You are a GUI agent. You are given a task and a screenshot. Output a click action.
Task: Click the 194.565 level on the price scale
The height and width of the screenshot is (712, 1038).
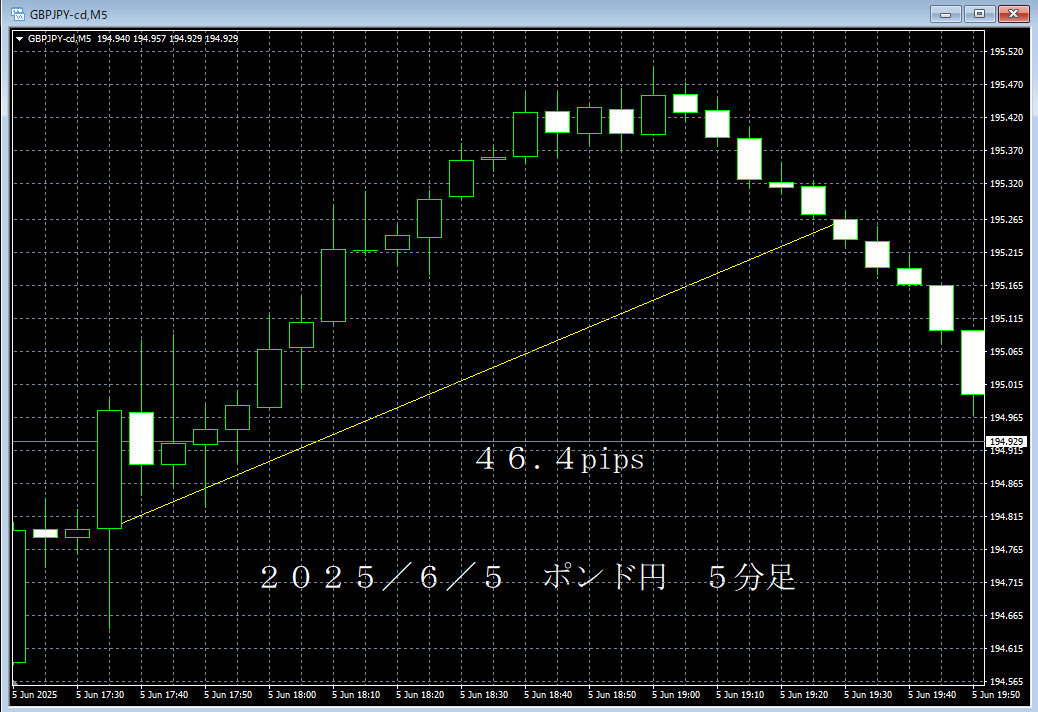pyautogui.click(x=1004, y=682)
